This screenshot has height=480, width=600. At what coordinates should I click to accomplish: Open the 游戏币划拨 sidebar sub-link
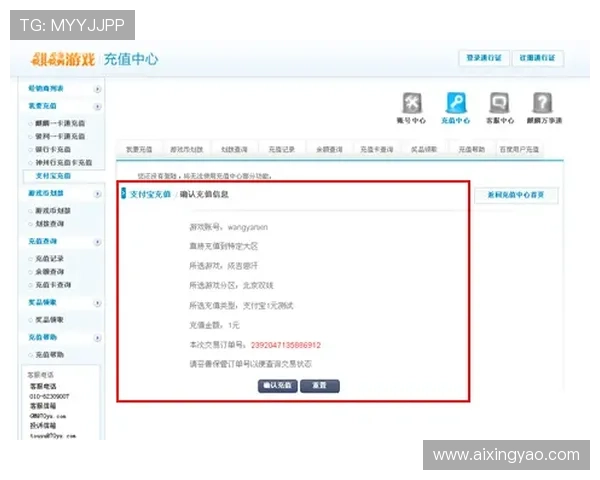(x=53, y=211)
